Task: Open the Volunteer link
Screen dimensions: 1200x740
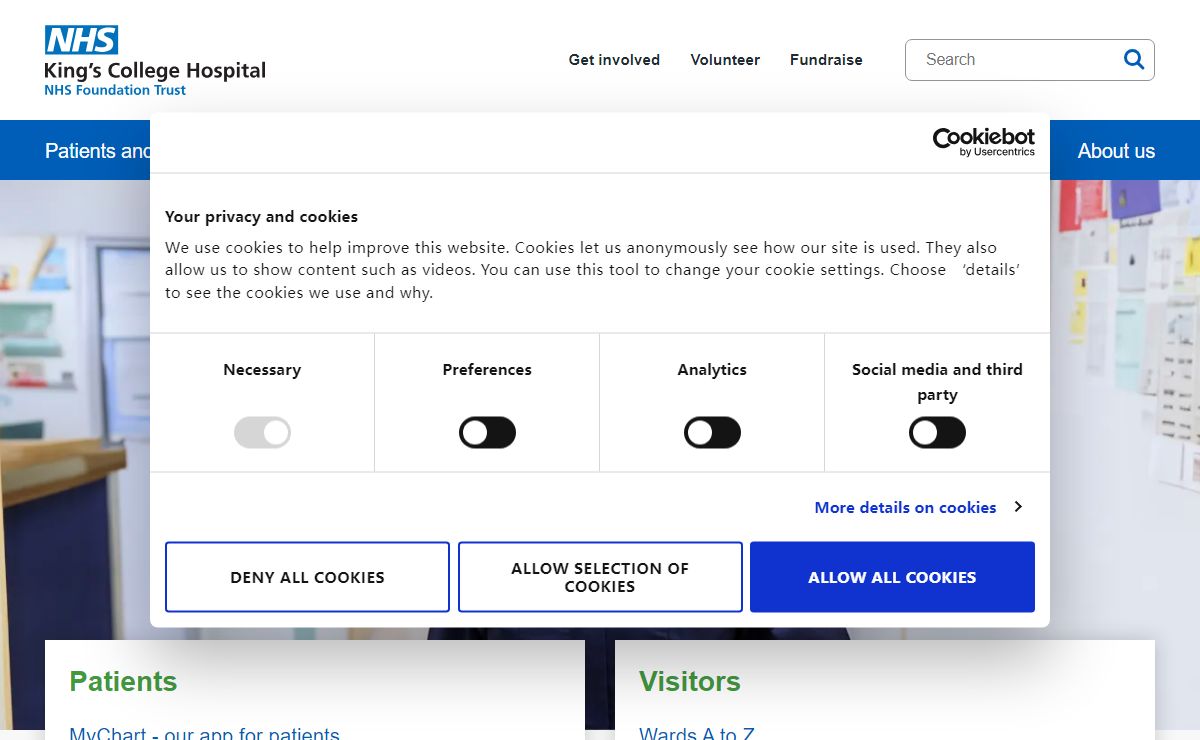Action: 725,60
